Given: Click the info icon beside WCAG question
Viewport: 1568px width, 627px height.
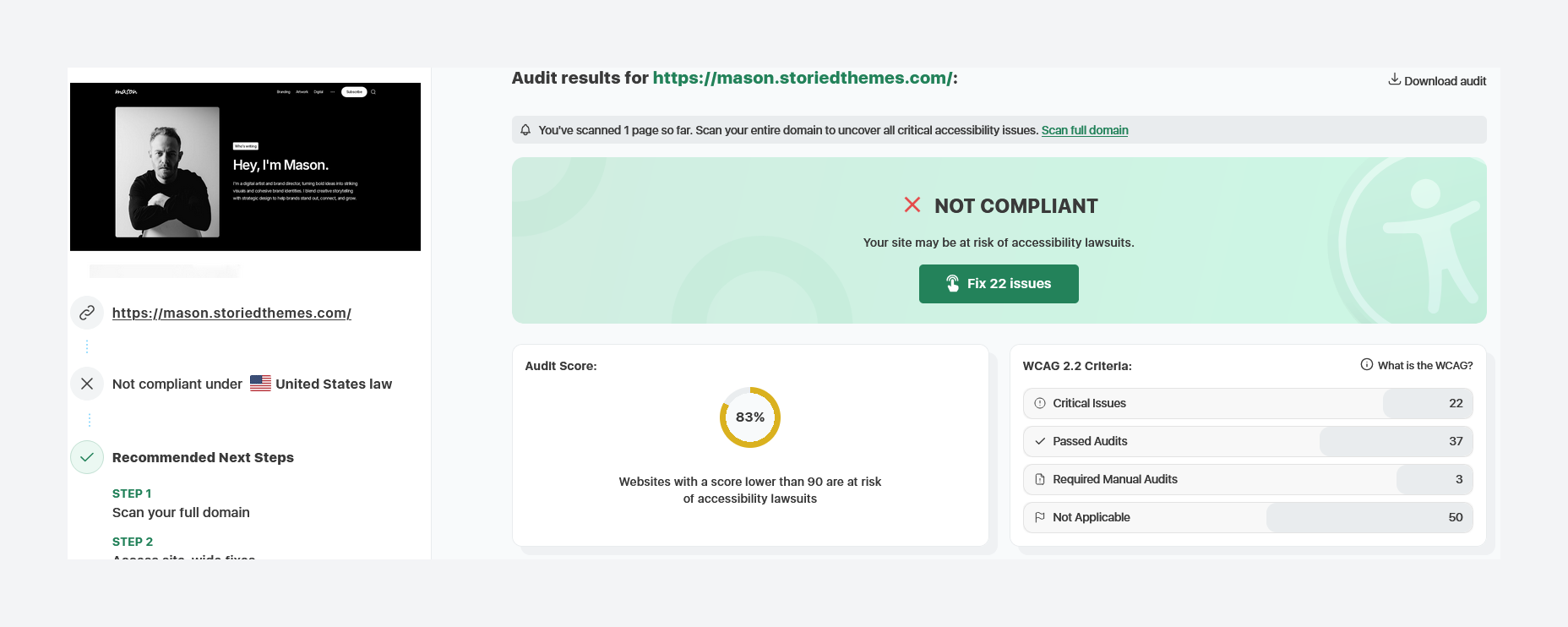Looking at the screenshot, I should point(1366,365).
